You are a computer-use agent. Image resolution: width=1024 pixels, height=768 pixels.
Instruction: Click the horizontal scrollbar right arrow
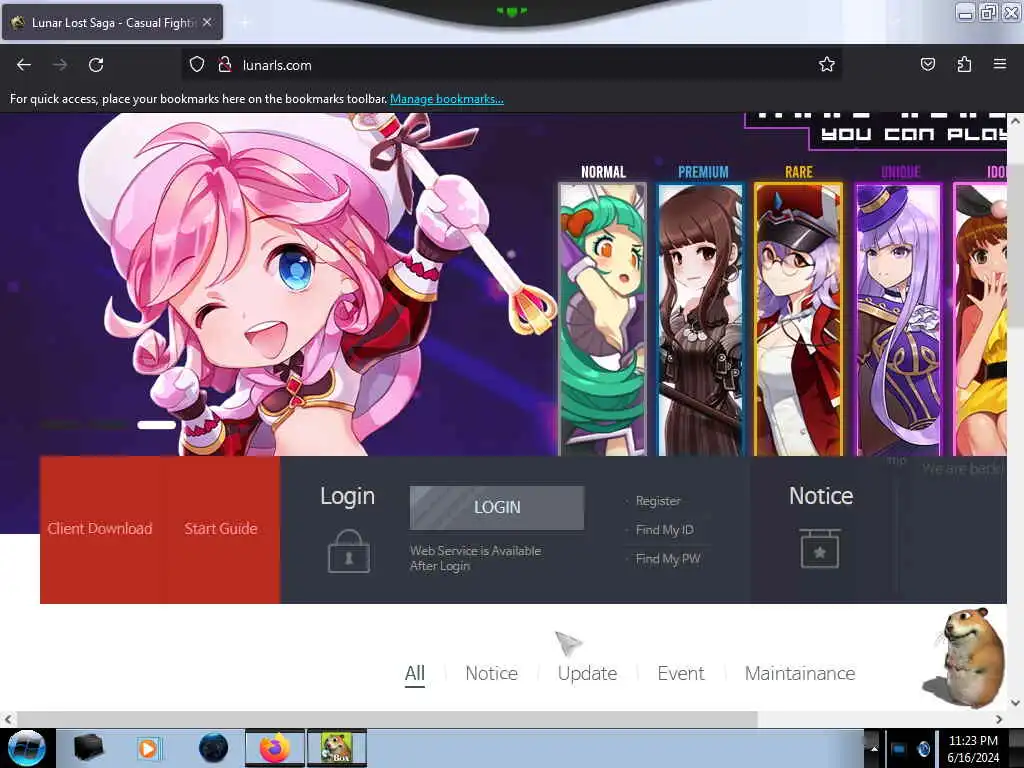(x=999, y=719)
